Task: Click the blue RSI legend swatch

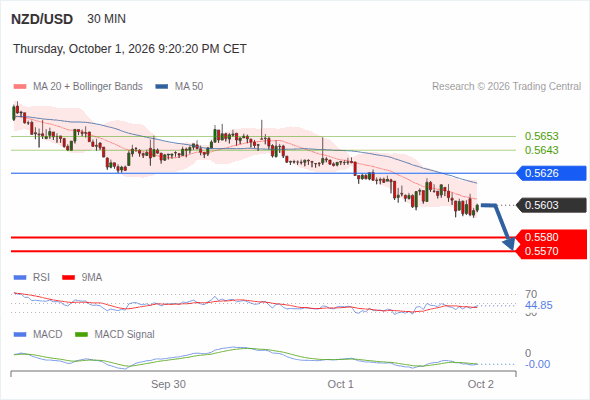Action: pos(20,278)
